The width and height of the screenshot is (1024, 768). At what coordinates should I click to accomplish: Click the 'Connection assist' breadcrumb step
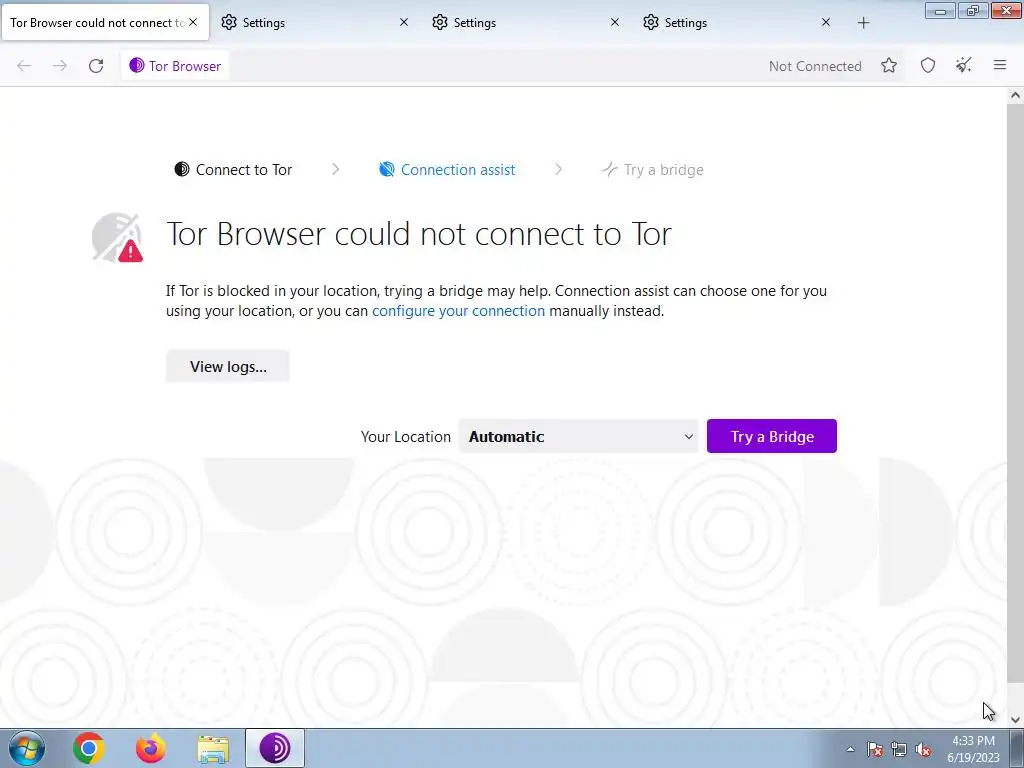pyautogui.click(x=447, y=170)
